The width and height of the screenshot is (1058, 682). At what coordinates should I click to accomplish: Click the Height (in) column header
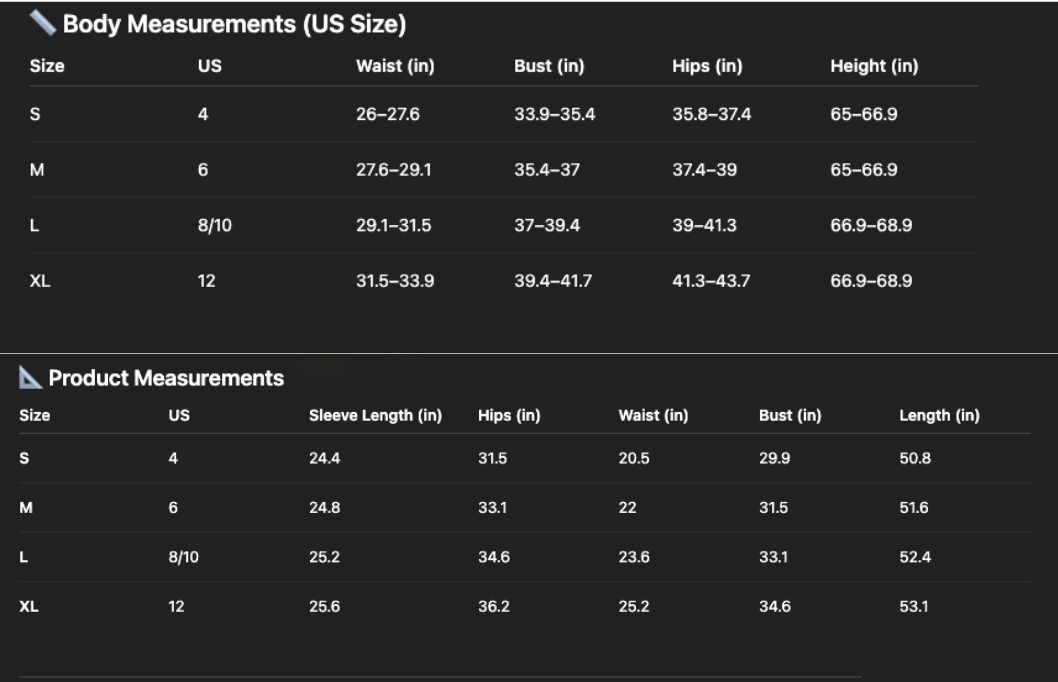click(873, 66)
